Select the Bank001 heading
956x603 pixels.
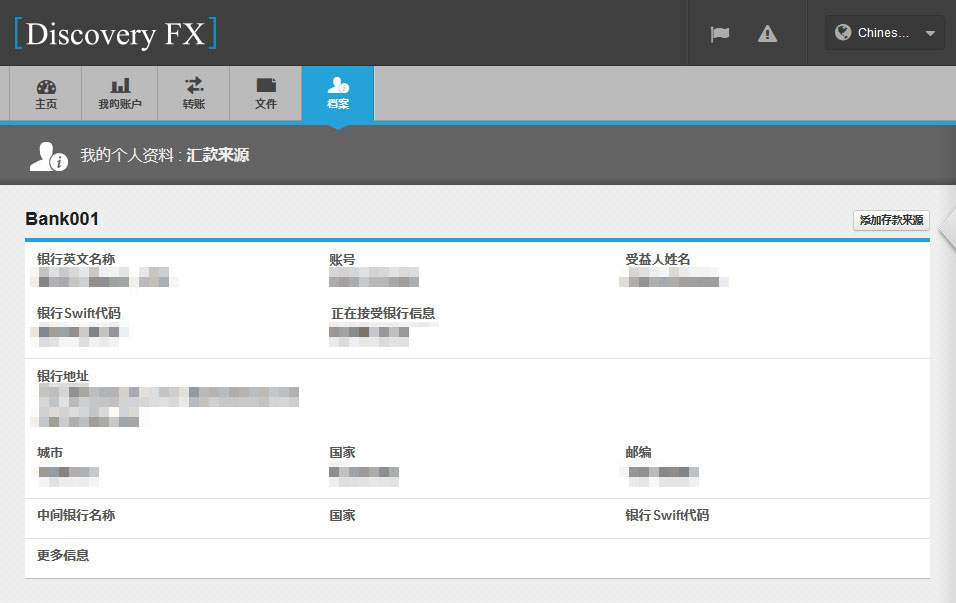tap(62, 219)
